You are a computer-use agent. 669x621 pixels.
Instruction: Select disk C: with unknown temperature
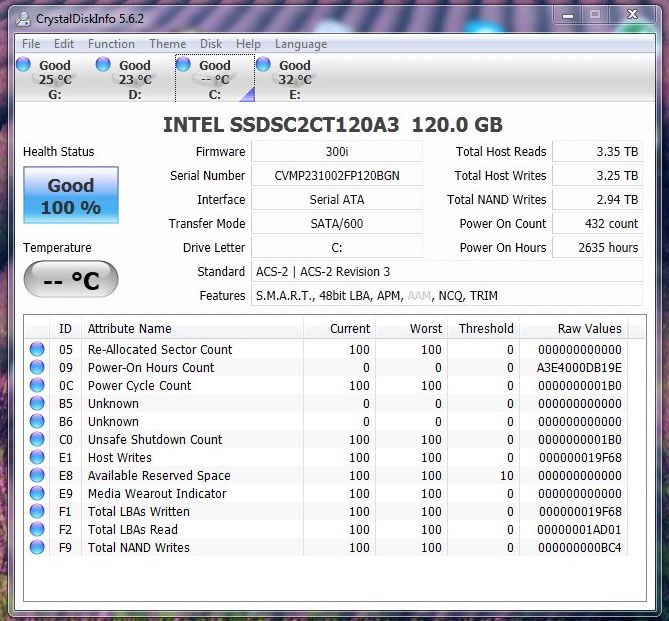pos(215,79)
